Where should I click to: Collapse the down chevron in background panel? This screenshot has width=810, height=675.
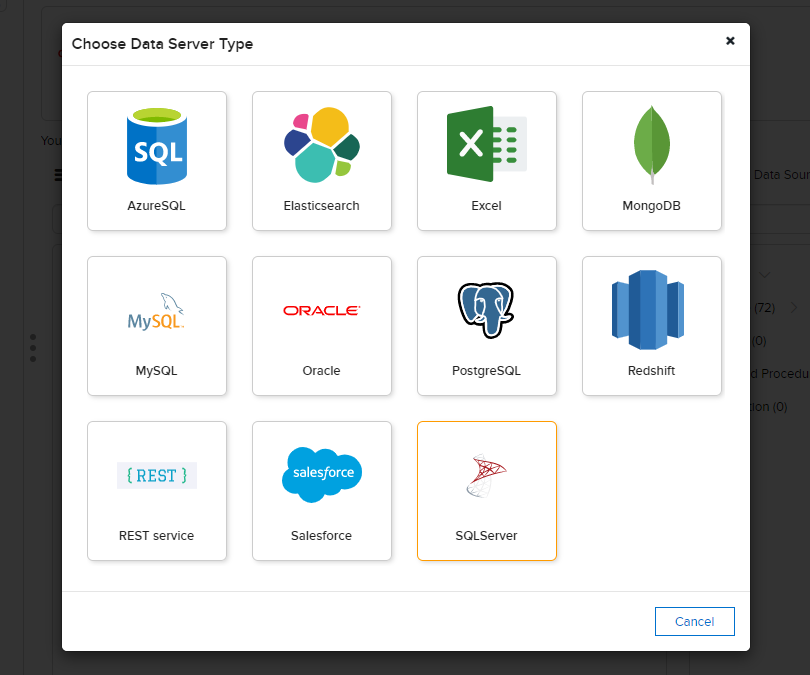click(765, 275)
